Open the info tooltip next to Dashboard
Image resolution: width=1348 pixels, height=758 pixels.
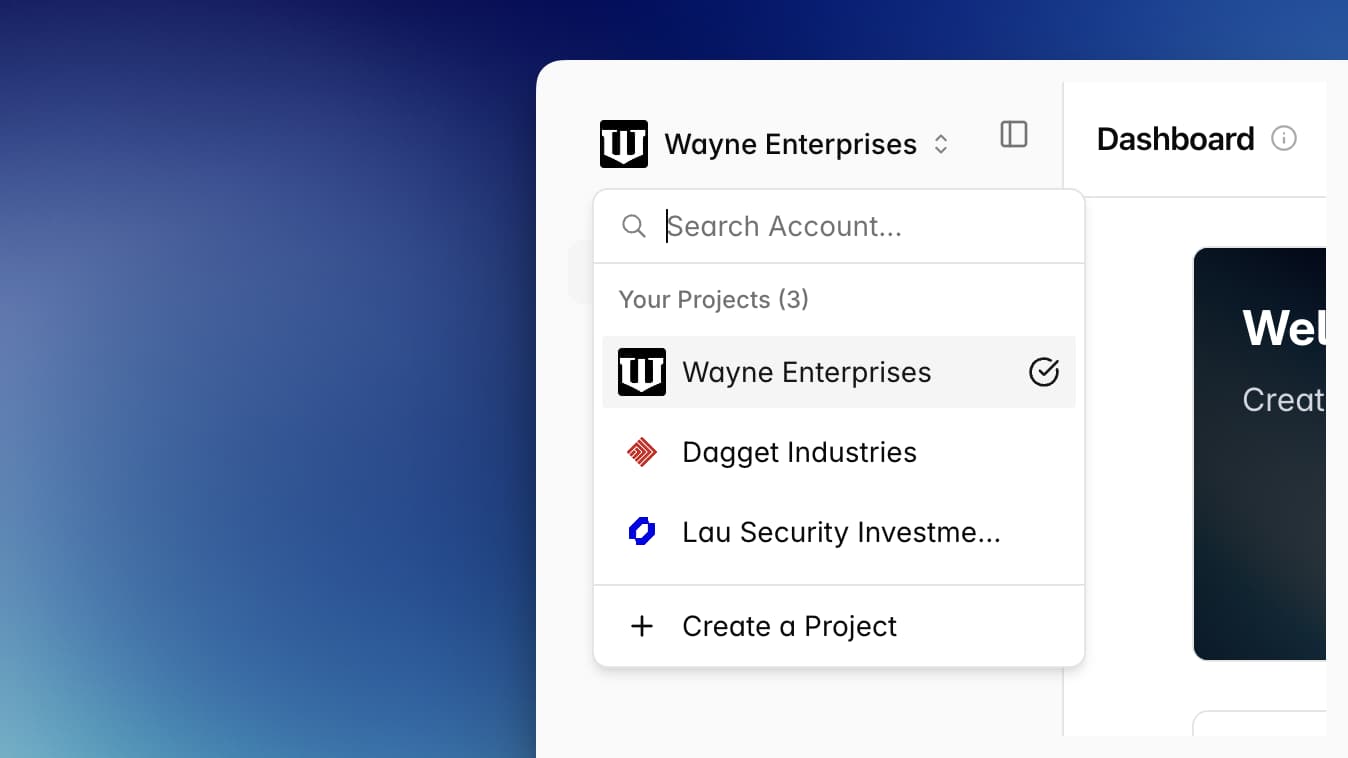1284,138
